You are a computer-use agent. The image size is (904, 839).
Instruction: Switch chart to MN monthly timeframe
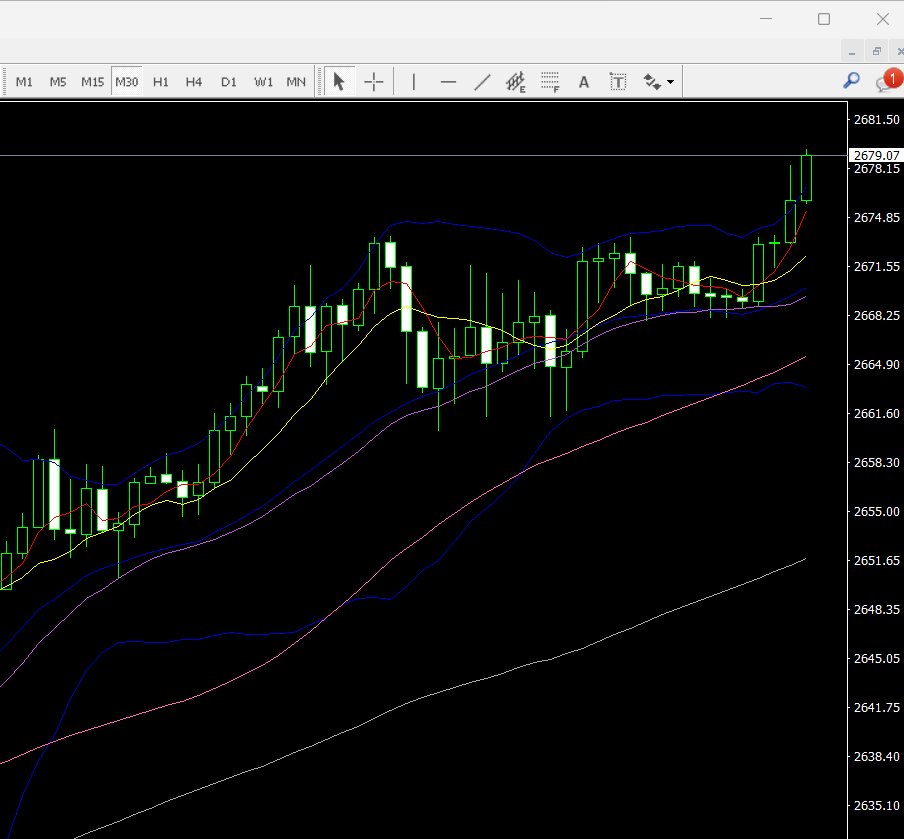pos(296,82)
